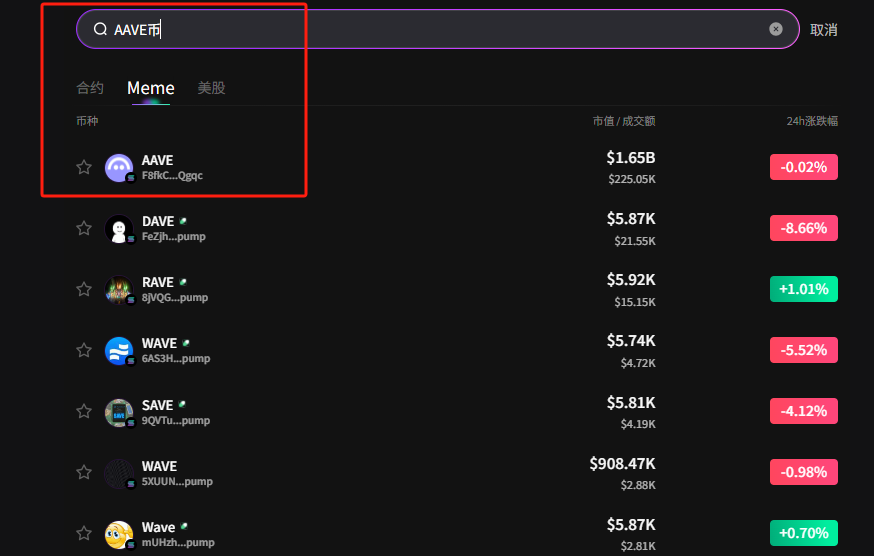Switch to the 美股 tab
The image size is (874, 556).
[x=211, y=88]
